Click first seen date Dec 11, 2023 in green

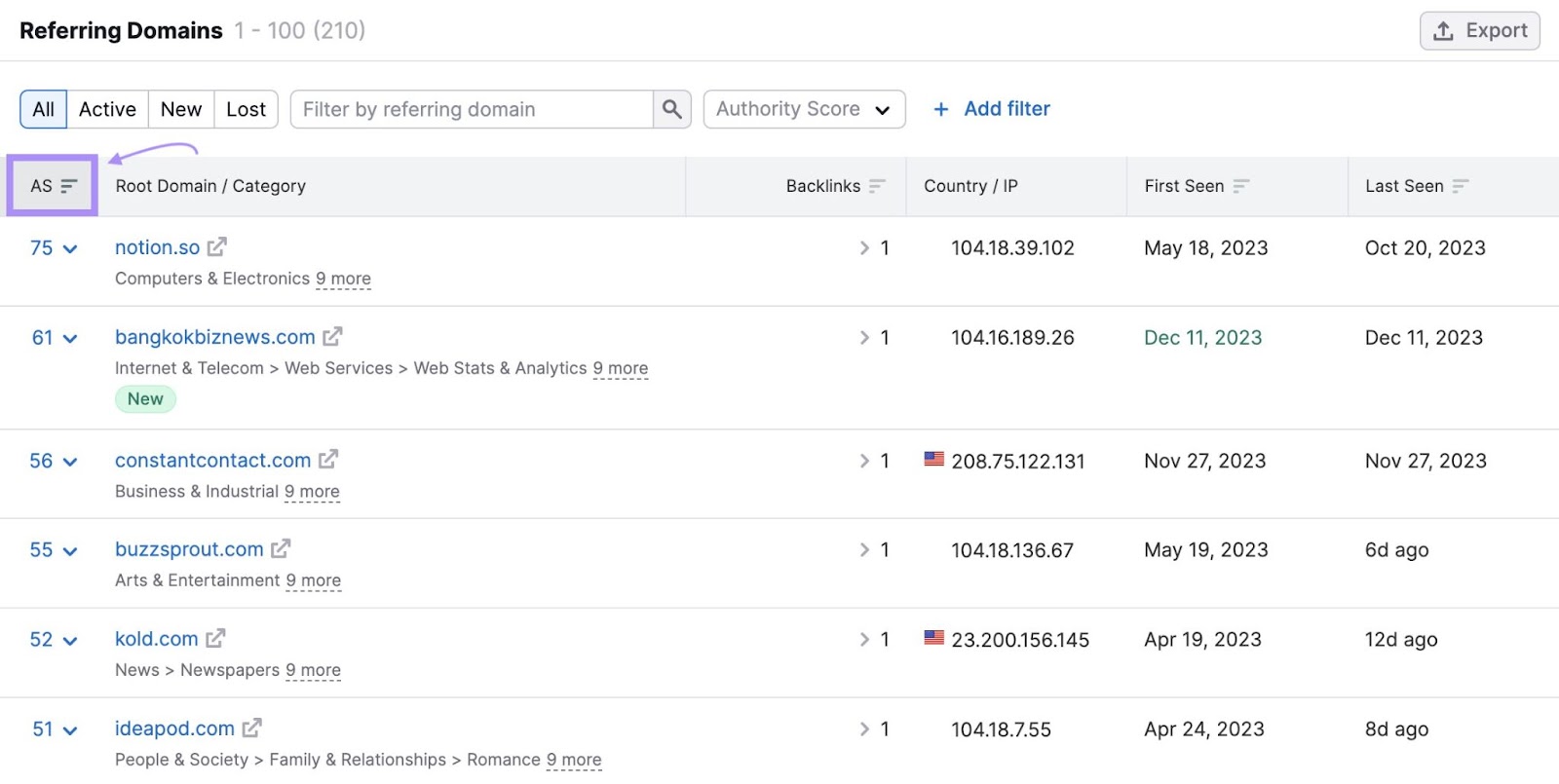click(1202, 338)
